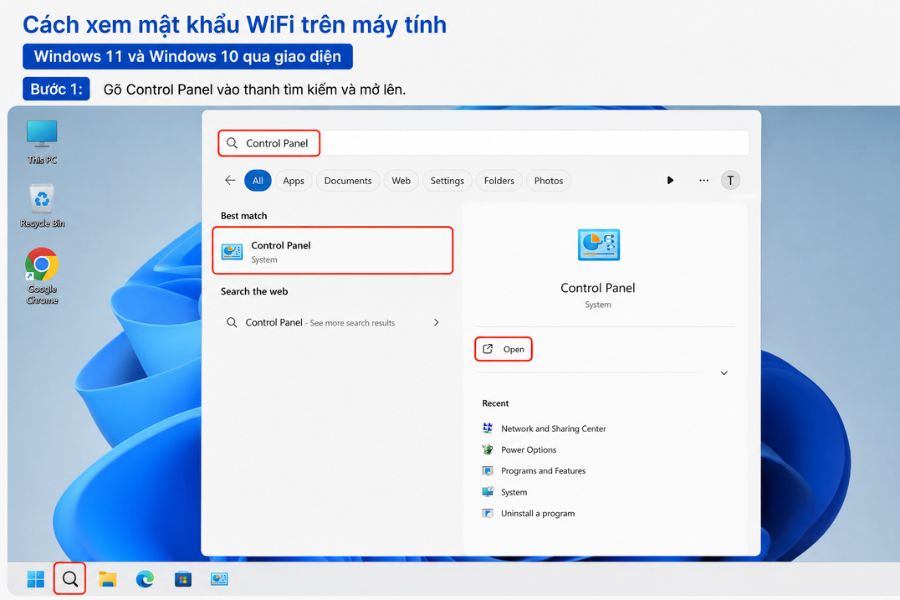900x600 pixels.
Task: Open recent Programs and Features
Action: (x=534, y=471)
